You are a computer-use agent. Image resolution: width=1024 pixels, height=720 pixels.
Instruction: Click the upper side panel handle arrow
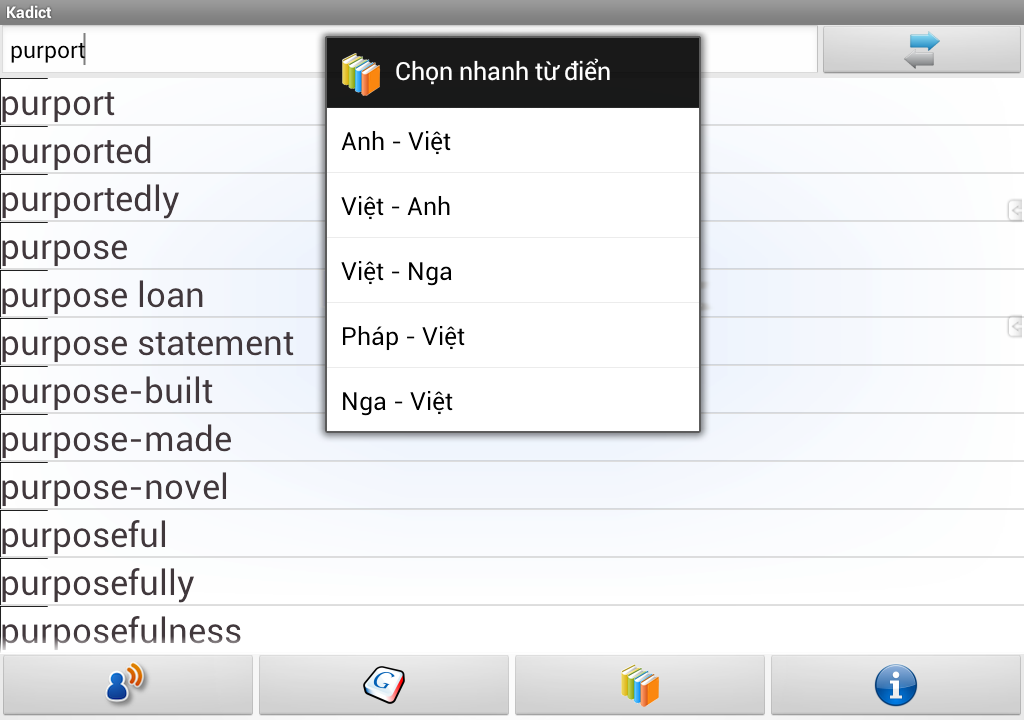click(x=1016, y=210)
